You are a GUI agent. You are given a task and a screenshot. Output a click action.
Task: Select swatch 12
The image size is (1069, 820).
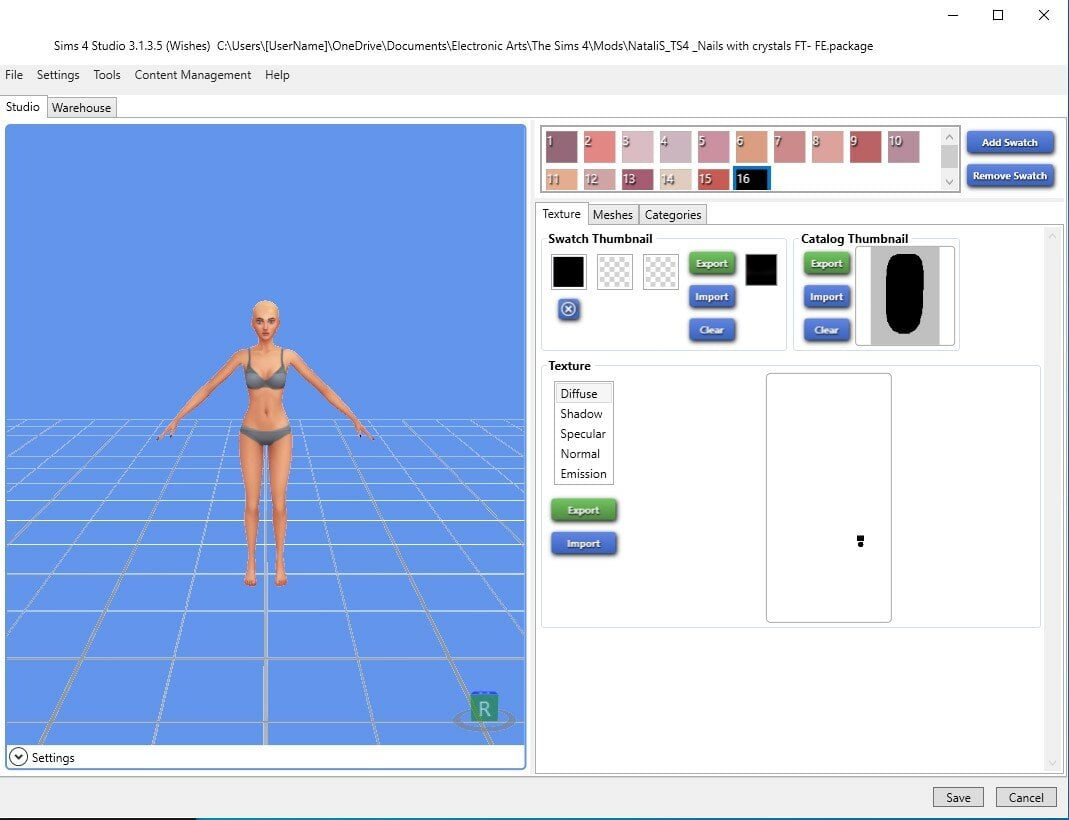(x=599, y=179)
